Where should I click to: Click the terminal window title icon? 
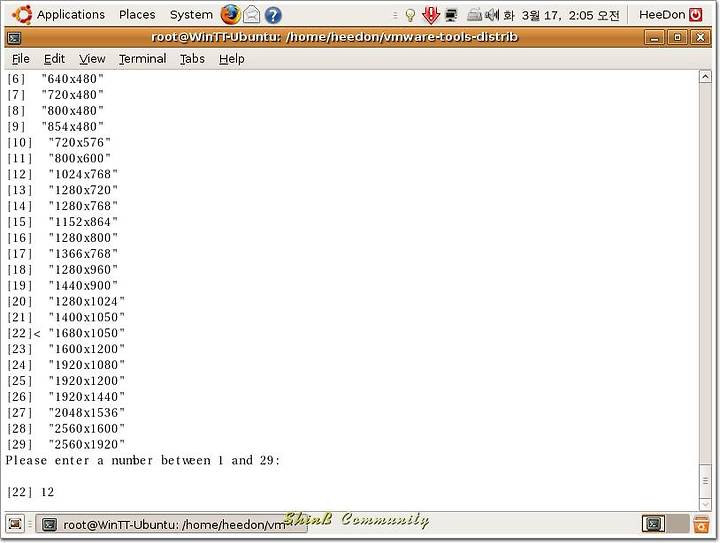click(14, 38)
